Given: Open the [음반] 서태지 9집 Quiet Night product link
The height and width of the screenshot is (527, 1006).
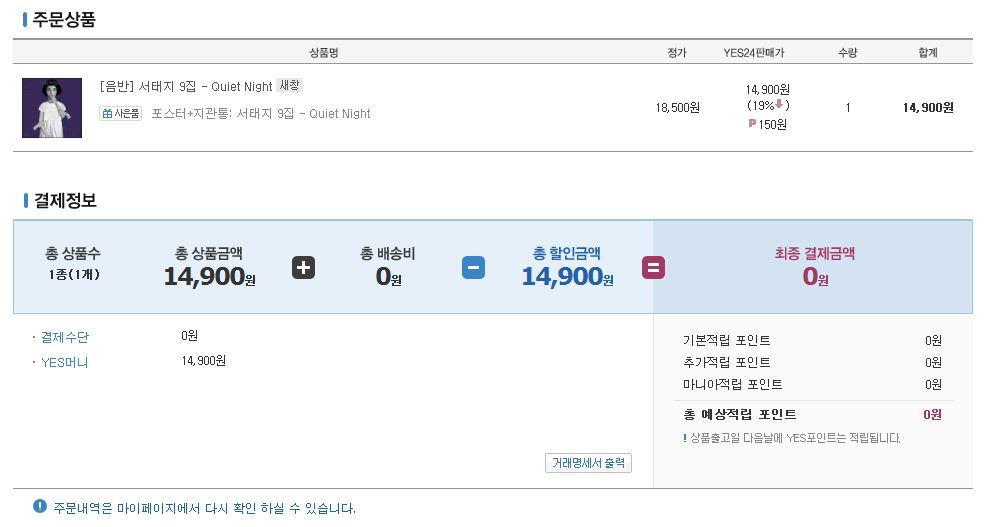Looking at the screenshot, I should pos(186,86).
